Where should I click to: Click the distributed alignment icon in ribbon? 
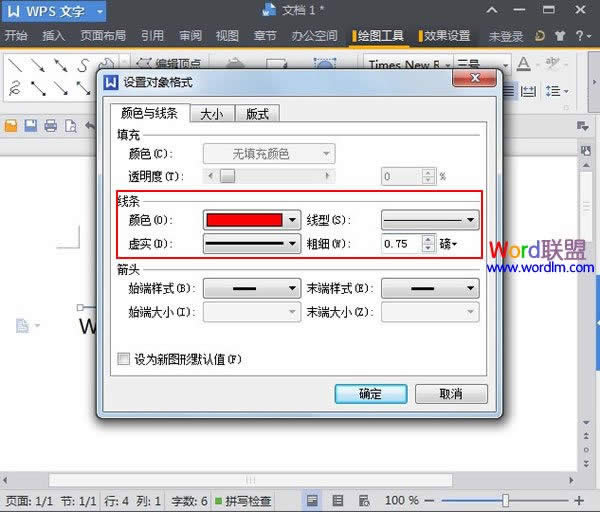click(x=528, y=91)
